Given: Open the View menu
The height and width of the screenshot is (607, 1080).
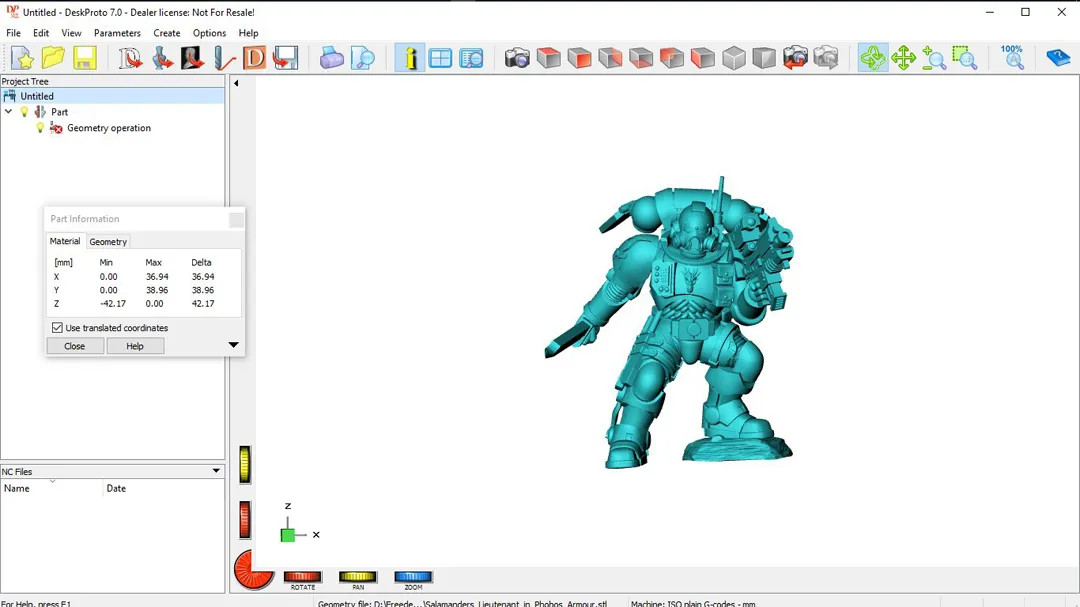Looking at the screenshot, I should click(71, 33).
